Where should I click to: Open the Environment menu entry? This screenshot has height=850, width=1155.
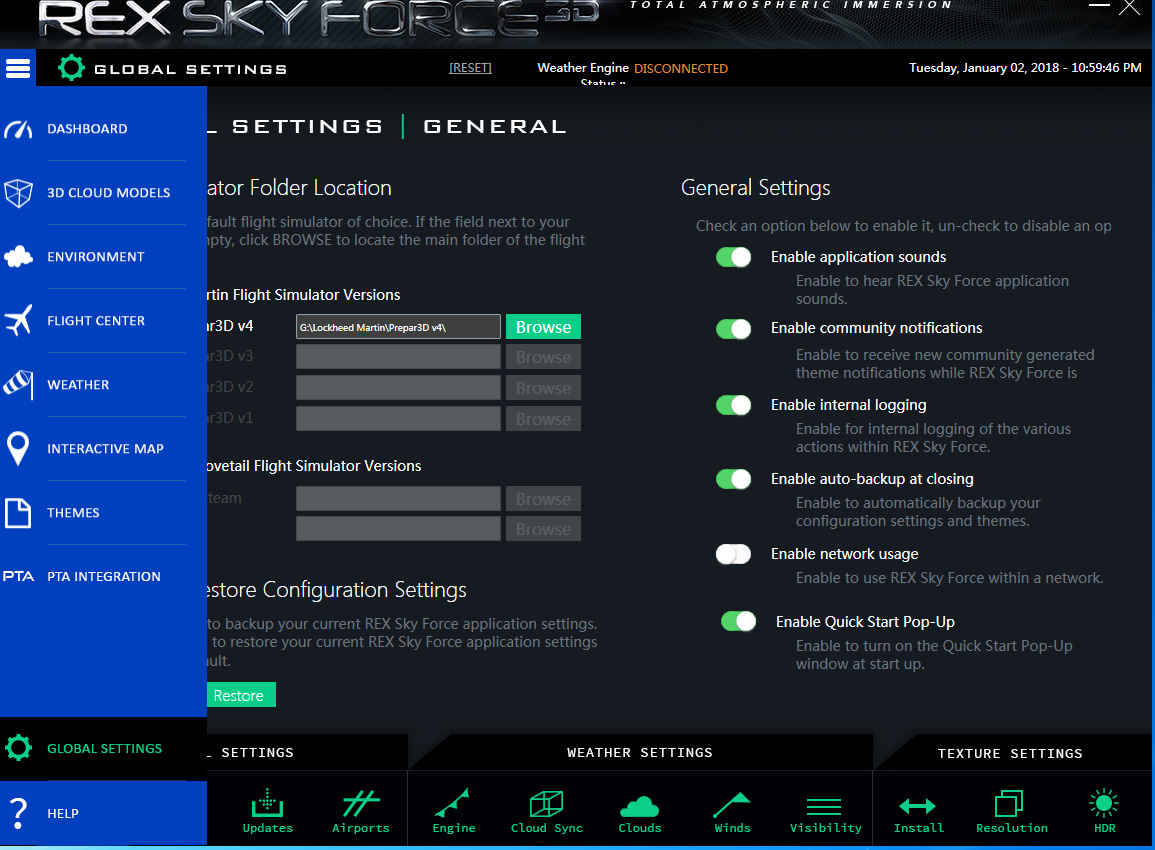[x=96, y=256]
